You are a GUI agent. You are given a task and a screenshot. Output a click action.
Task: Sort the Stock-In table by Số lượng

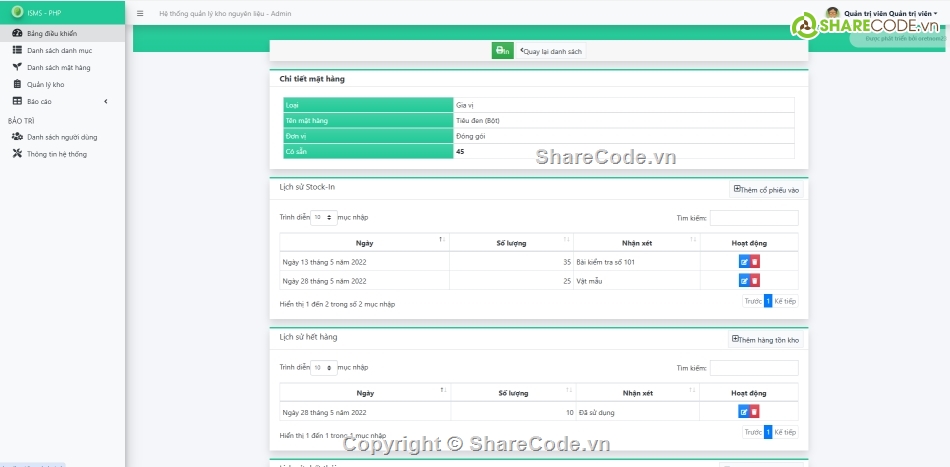coord(512,241)
